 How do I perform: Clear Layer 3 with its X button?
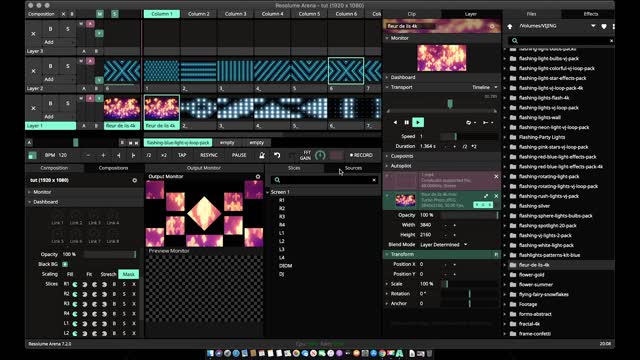click(33, 34)
